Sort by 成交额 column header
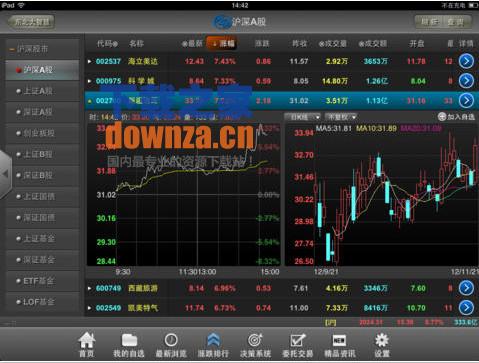Screen dimensions: 479x363 click(373, 43)
